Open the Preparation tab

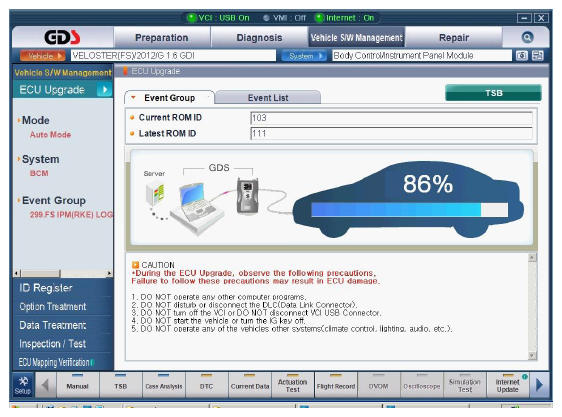pos(162,37)
